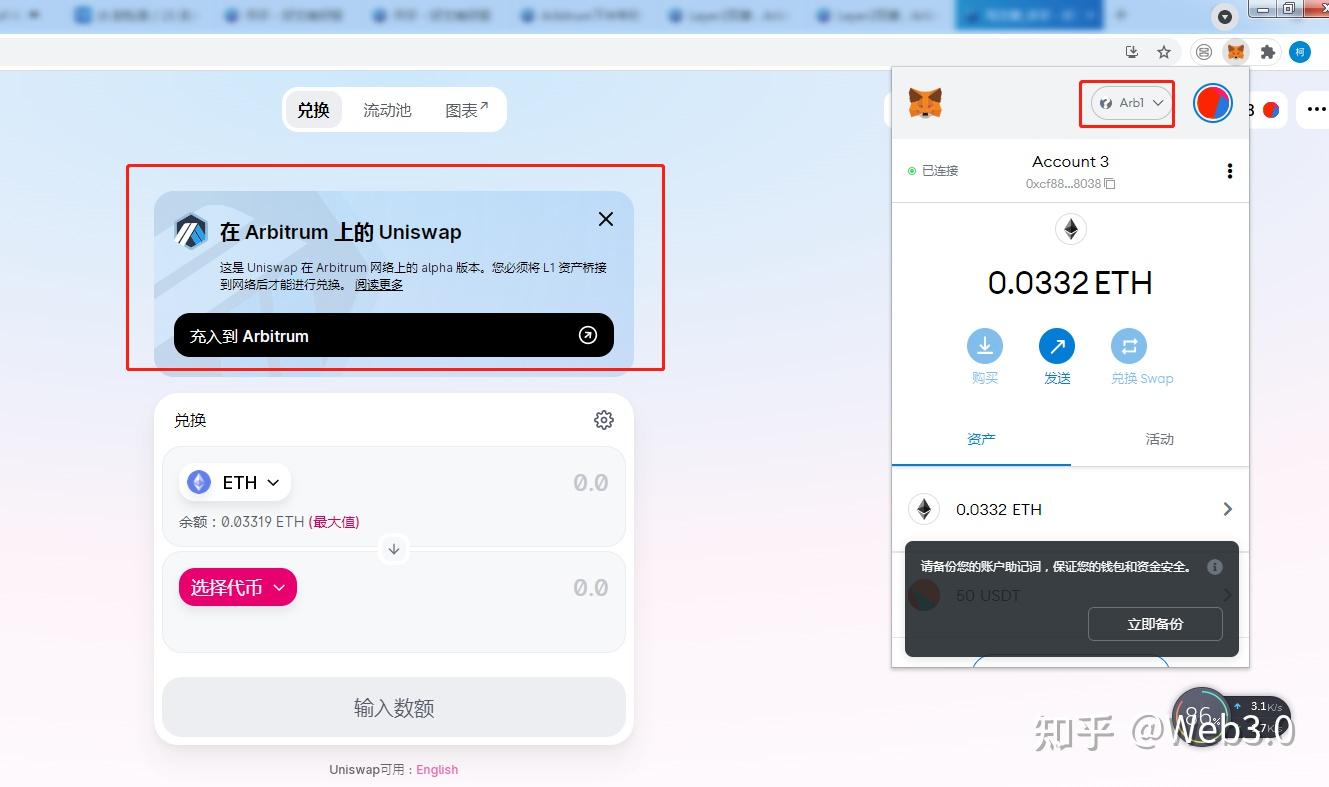Click the info icon on backup notice
Screen dimensions: 1329x787
click(x=1215, y=567)
